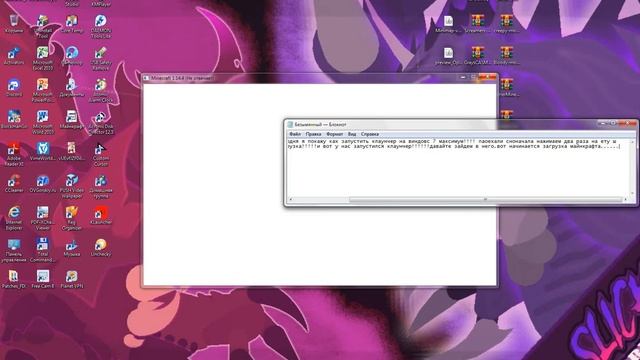Select the Atomic Alarm Clock desktop icon
Screen dimensions: 640x360
[x=100, y=90]
